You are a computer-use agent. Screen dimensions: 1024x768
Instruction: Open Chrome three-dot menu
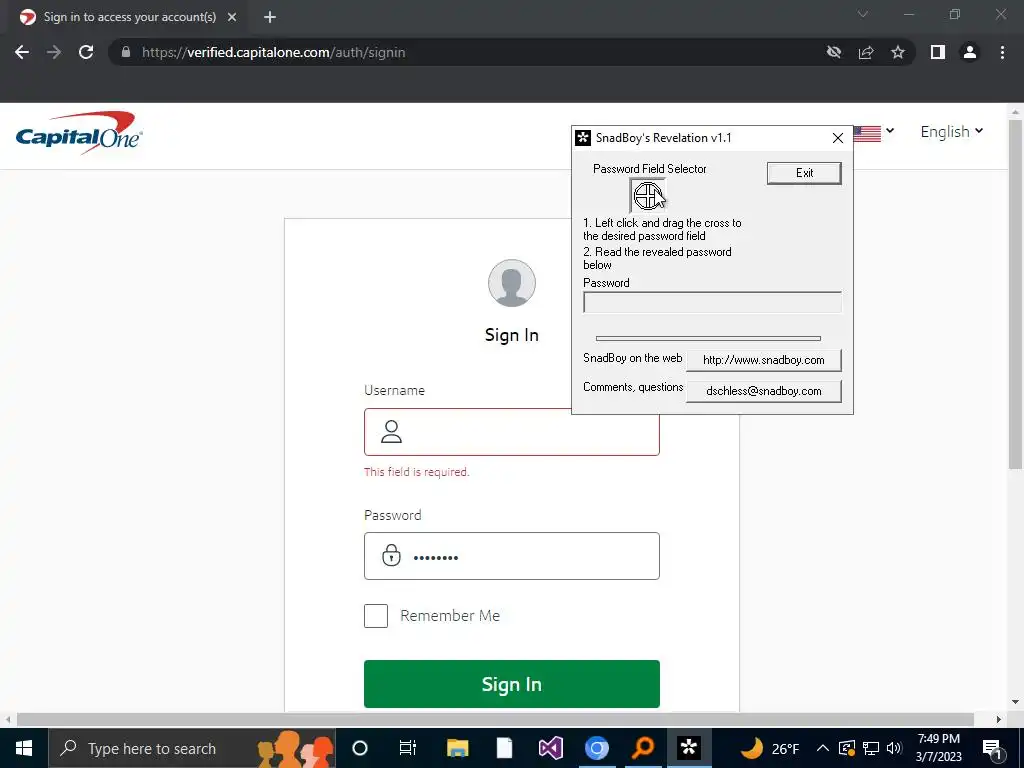(x=1002, y=52)
